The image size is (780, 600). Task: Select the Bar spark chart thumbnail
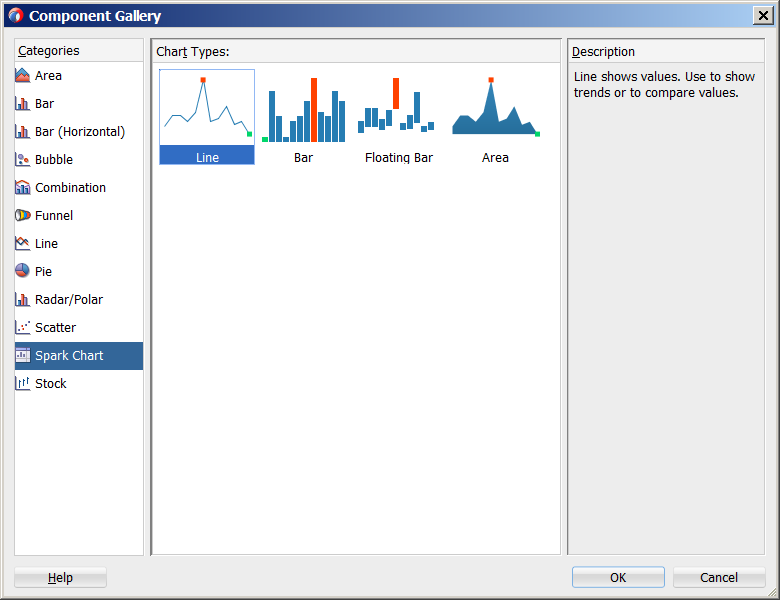[303, 109]
